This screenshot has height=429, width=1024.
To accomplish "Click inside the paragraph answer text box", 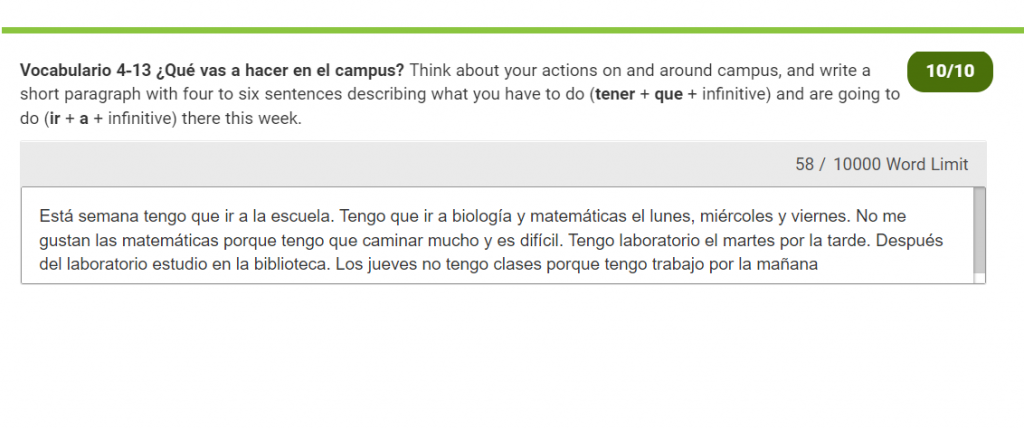I will point(498,236).
